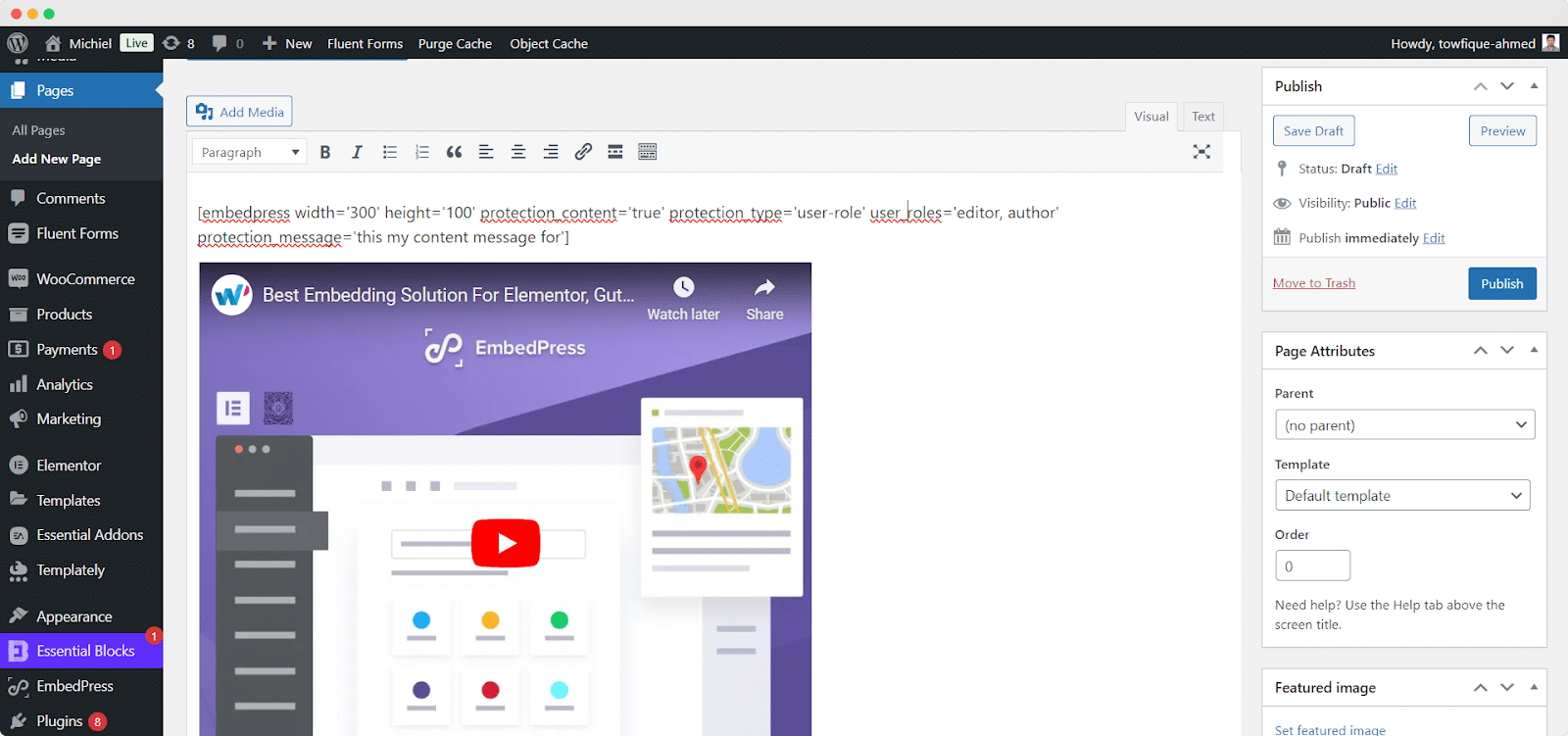This screenshot has height=736, width=1568.
Task: Click the blue Publish button
Action: [1502, 283]
